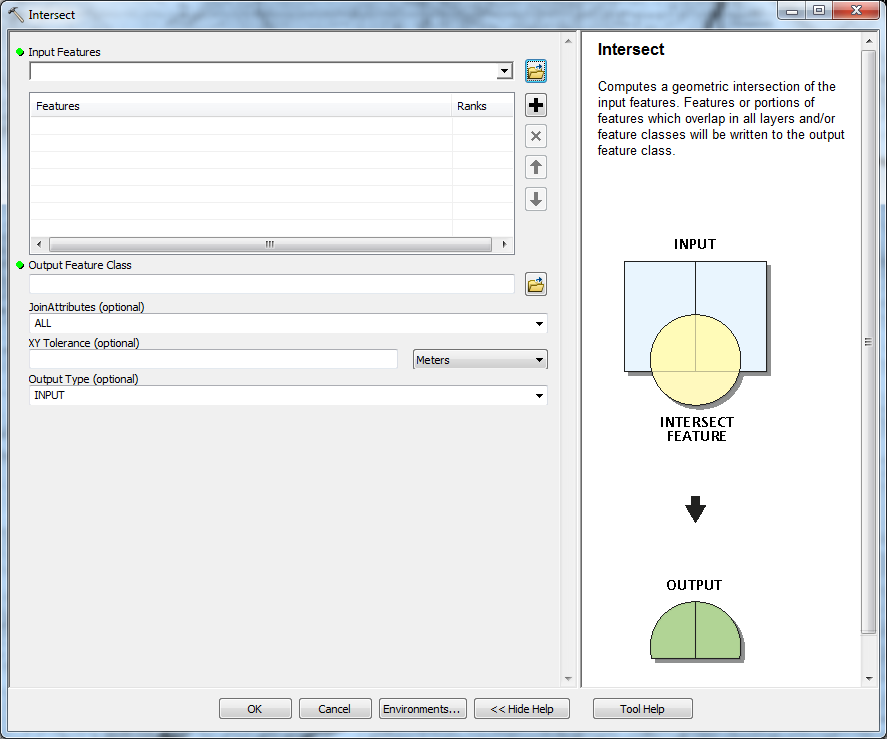This screenshot has height=739, width=887.
Task: Open the Tool Help button
Action: click(642, 709)
